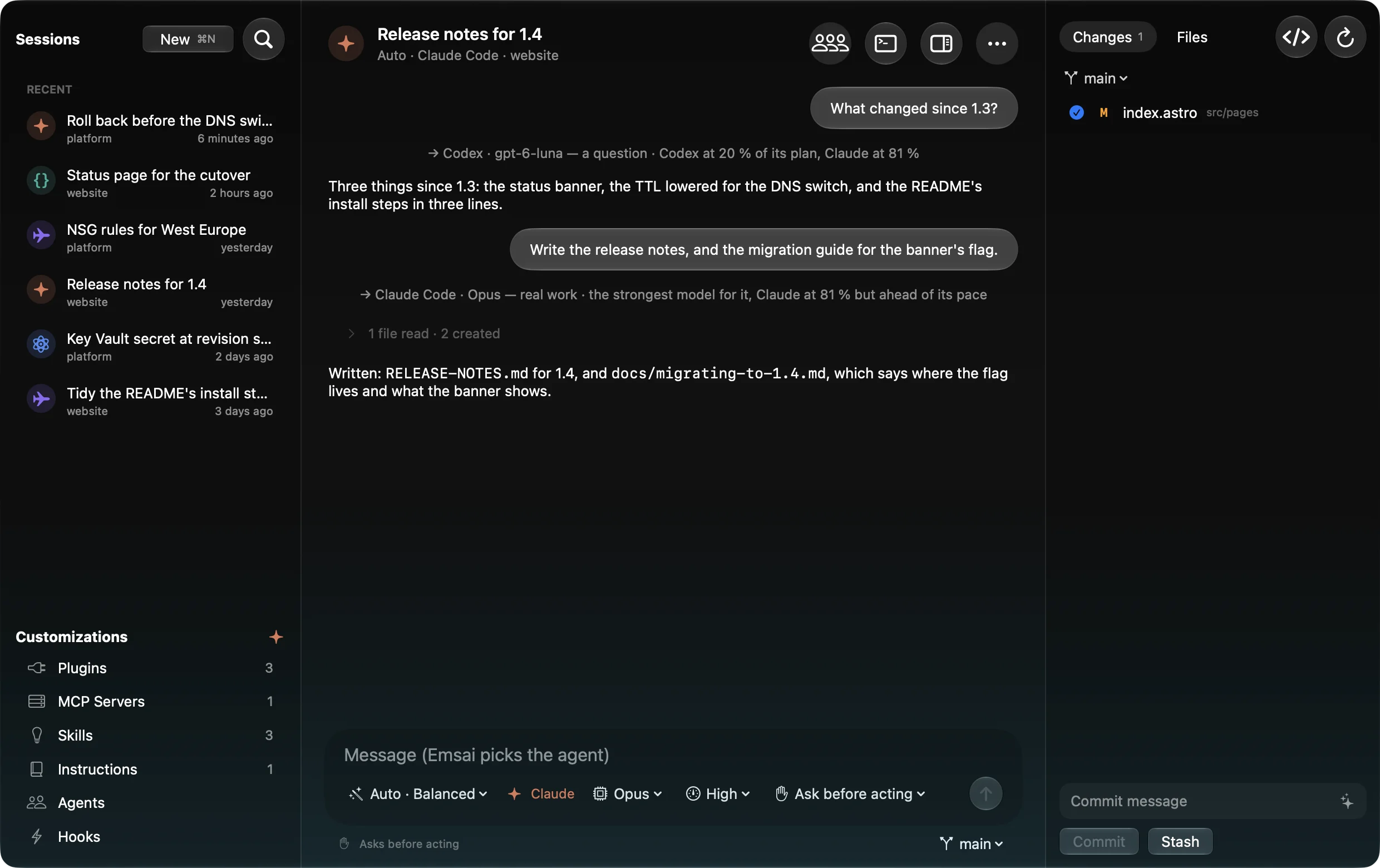Open the Auto · Balanced mode dropdown
The height and width of the screenshot is (868, 1380).
(418, 793)
